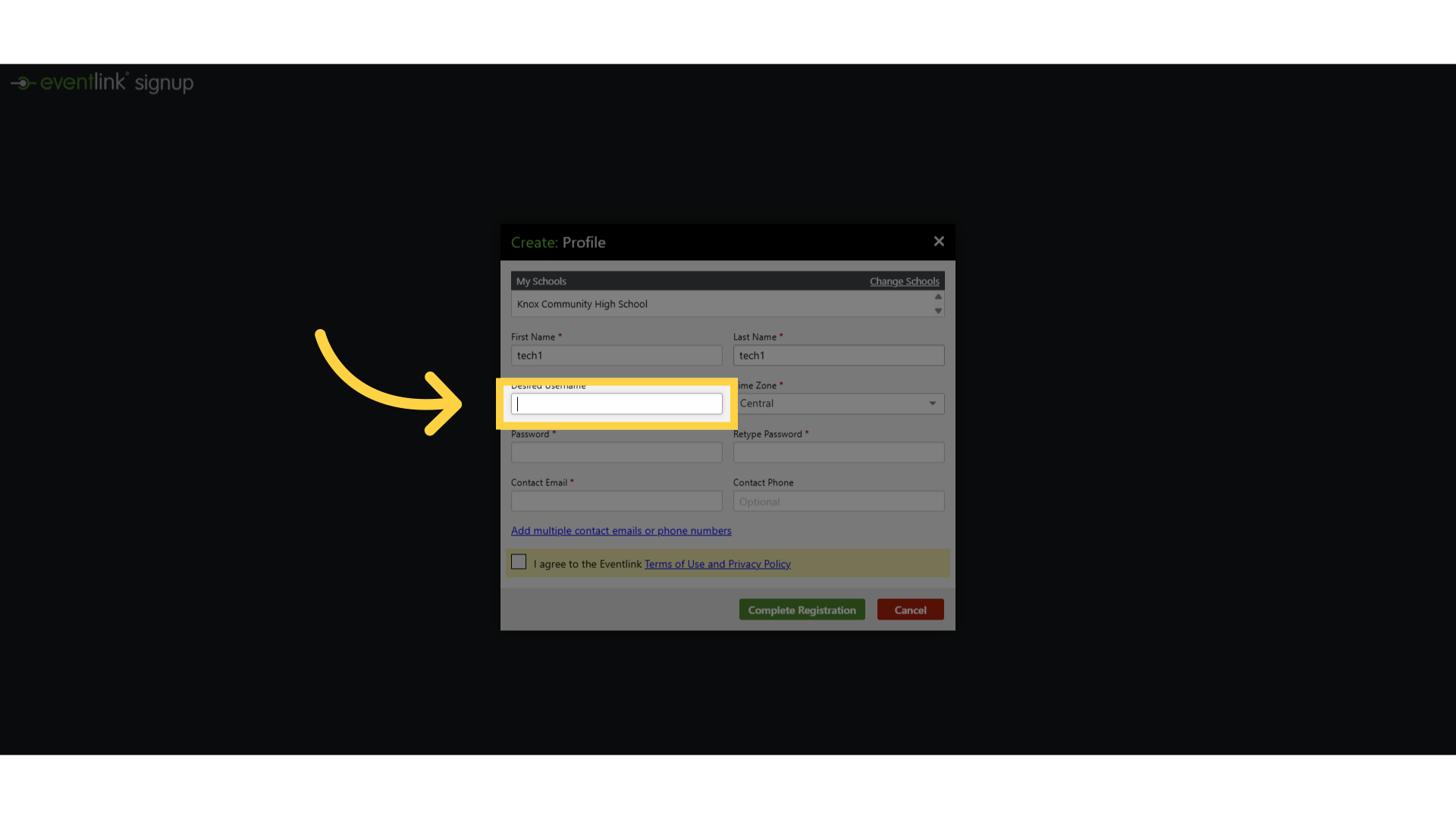Close the Create Profile dialog
Image resolution: width=1456 pixels, height=819 pixels.
(x=939, y=241)
